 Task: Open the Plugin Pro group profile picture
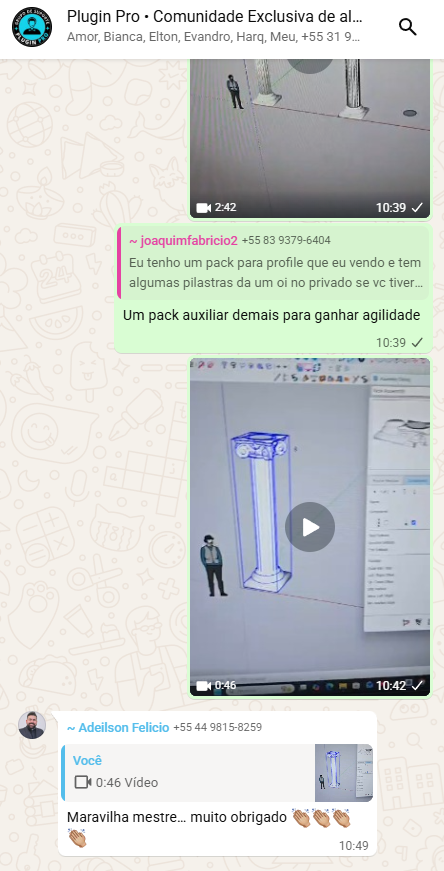[x=32, y=27]
